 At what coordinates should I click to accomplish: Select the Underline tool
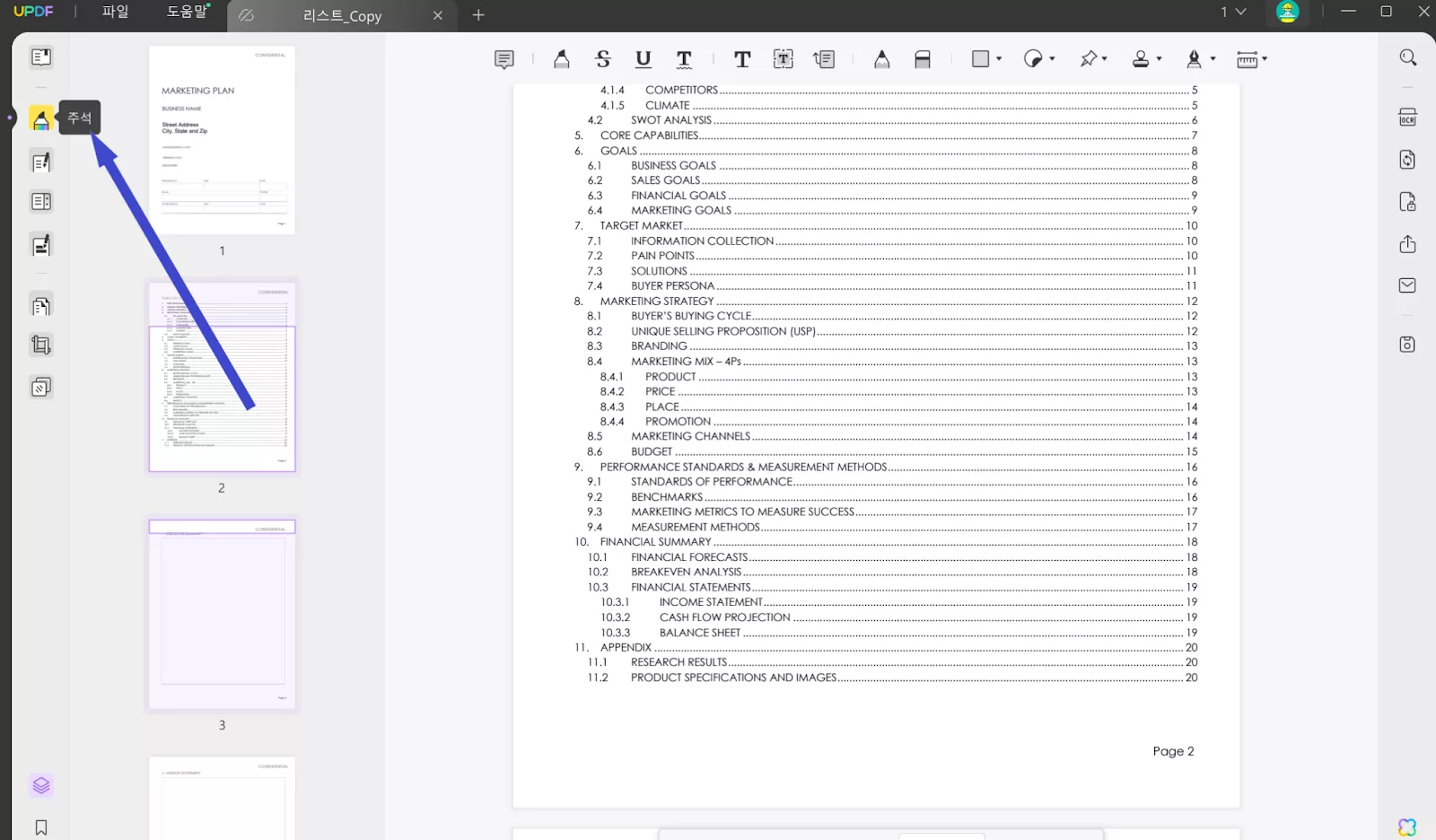[x=644, y=59]
